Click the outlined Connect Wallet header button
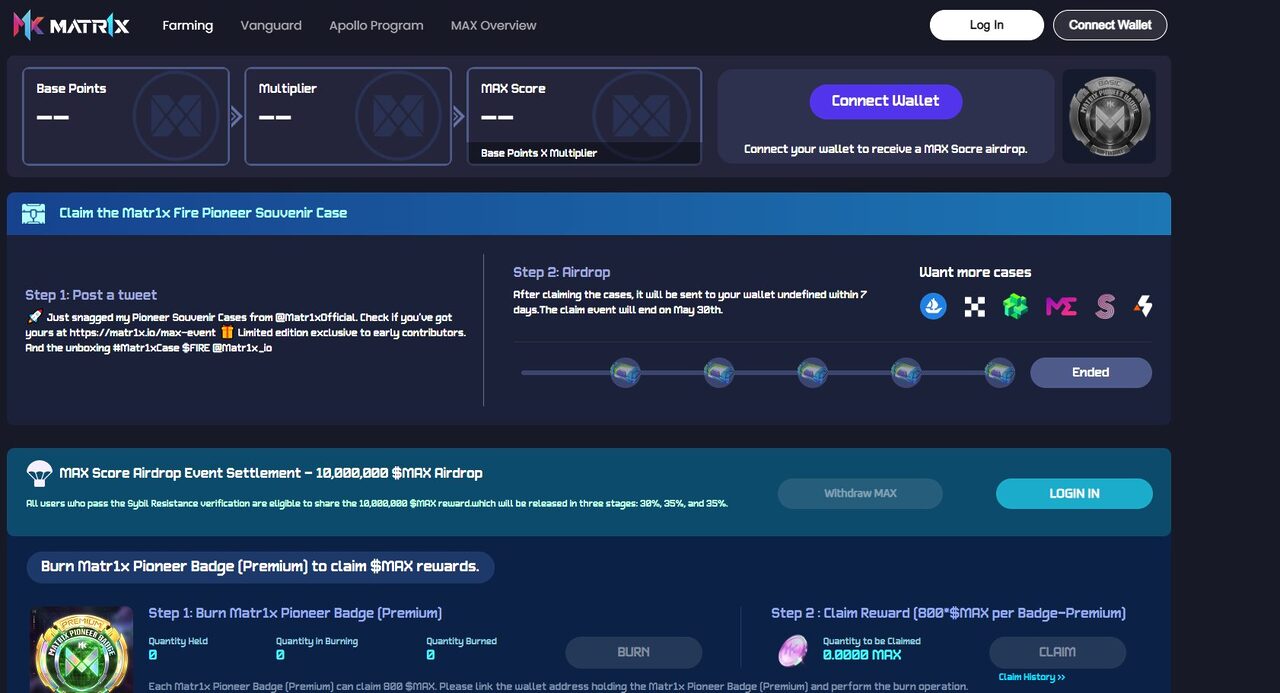The height and width of the screenshot is (693, 1280). [1110, 25]
